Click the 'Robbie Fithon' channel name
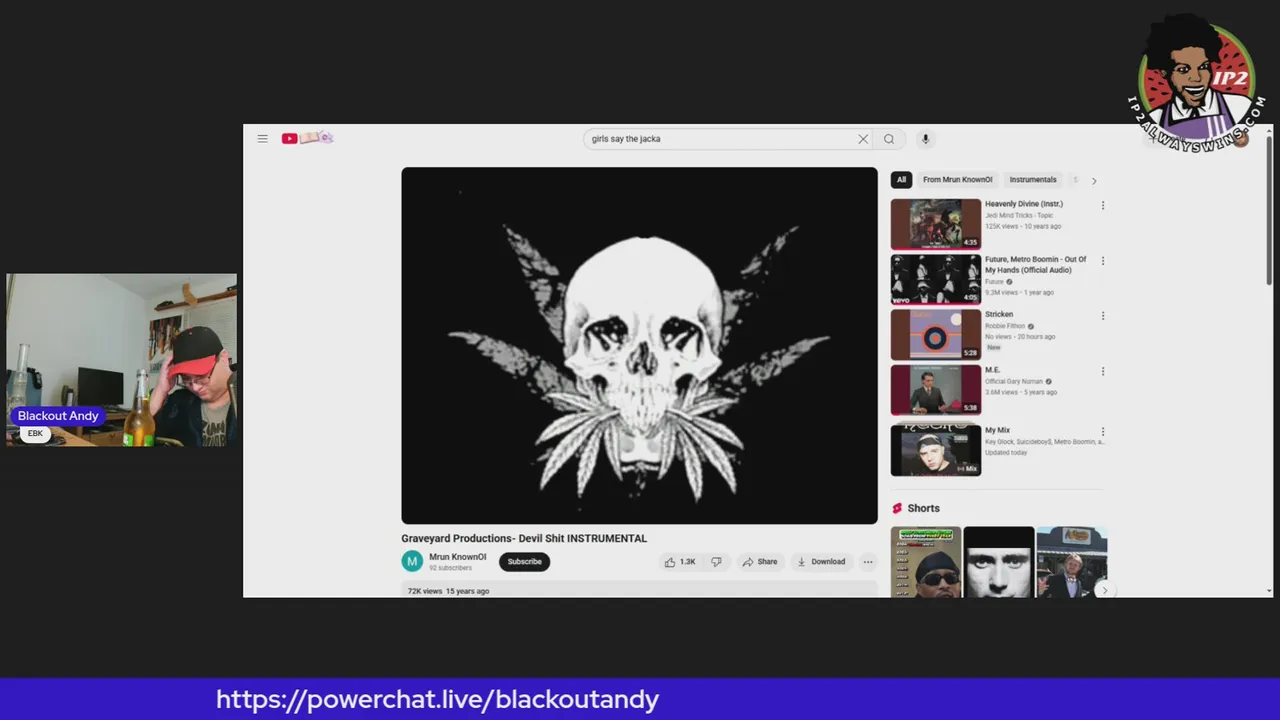 [x=1005, y=326]
